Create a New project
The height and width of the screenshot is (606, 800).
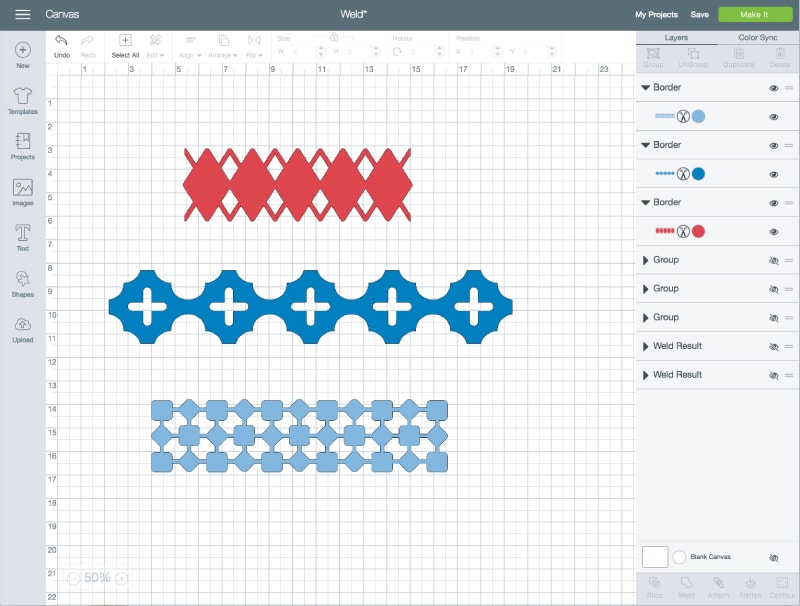tap(22, 54)
